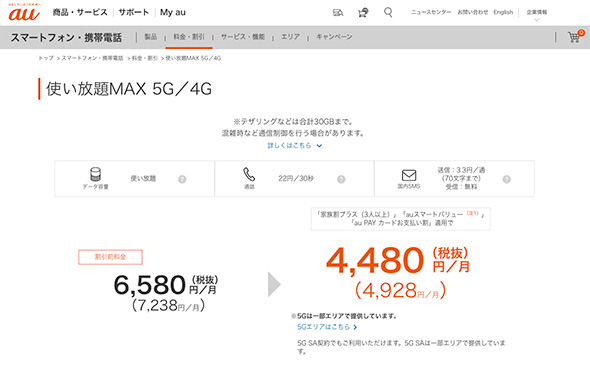Click the 家族割プラス discount conditions box
Viewport: 590px width, 379px height.
pyautogui.click(x=401, y=219)
